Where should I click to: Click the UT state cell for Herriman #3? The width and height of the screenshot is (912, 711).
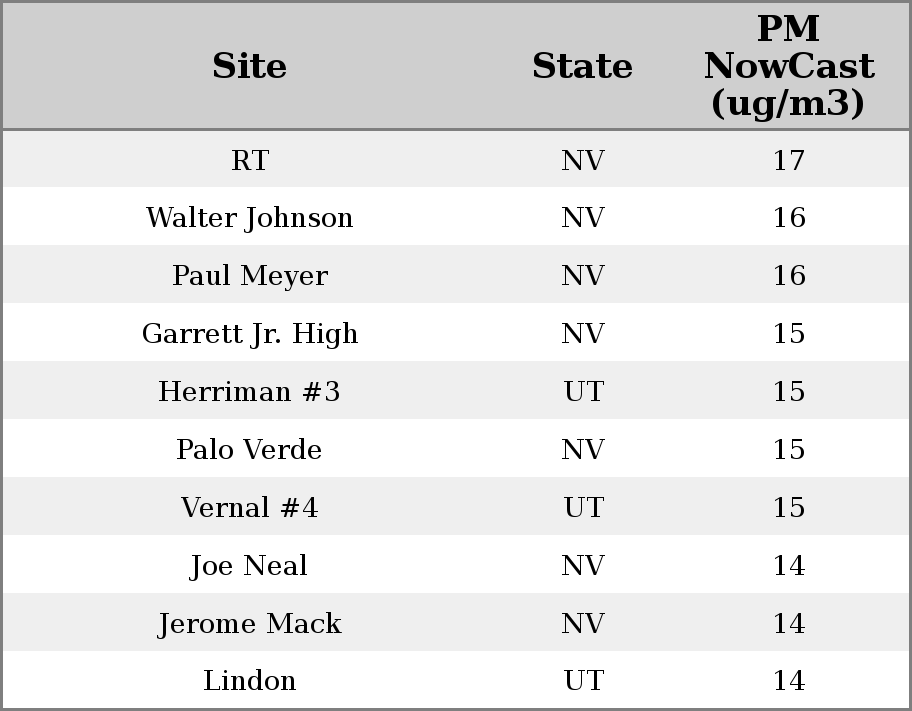pos(583,392)
